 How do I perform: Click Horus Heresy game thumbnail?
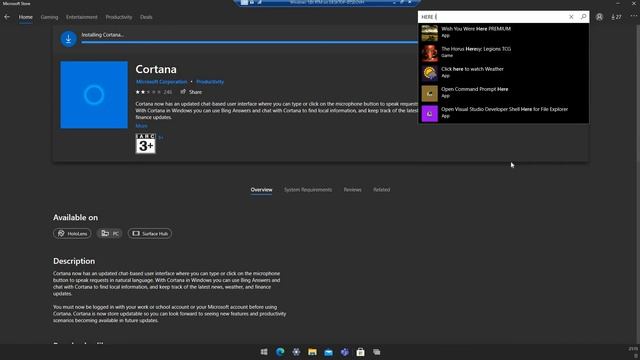pyautogui.click(x=429, y=53)
